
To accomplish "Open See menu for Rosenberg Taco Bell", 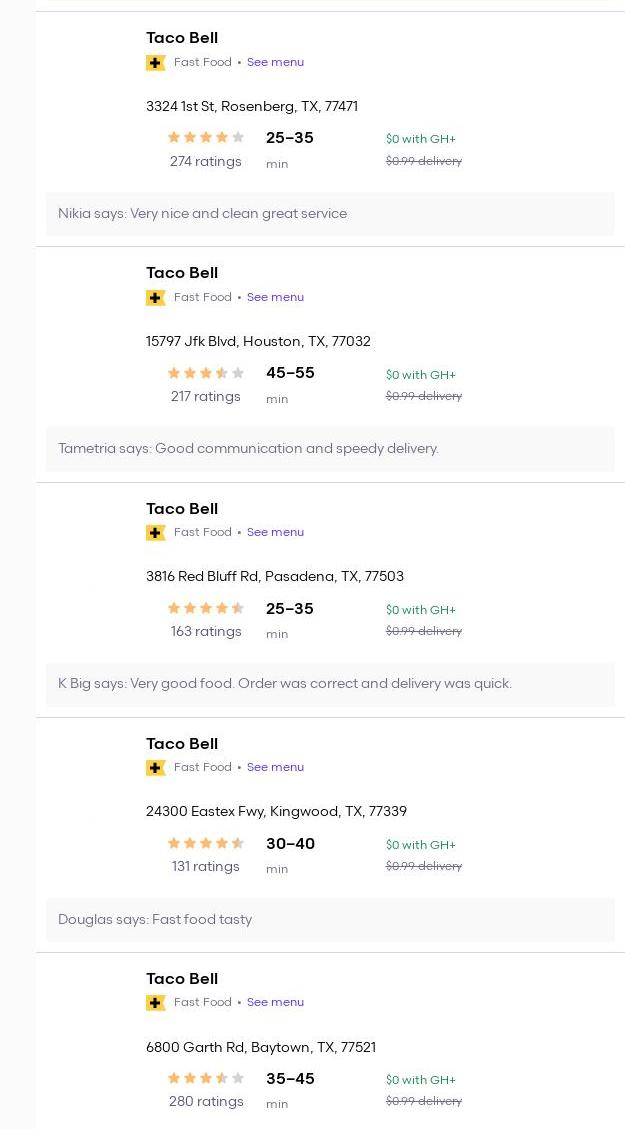I will click(275, 62).
